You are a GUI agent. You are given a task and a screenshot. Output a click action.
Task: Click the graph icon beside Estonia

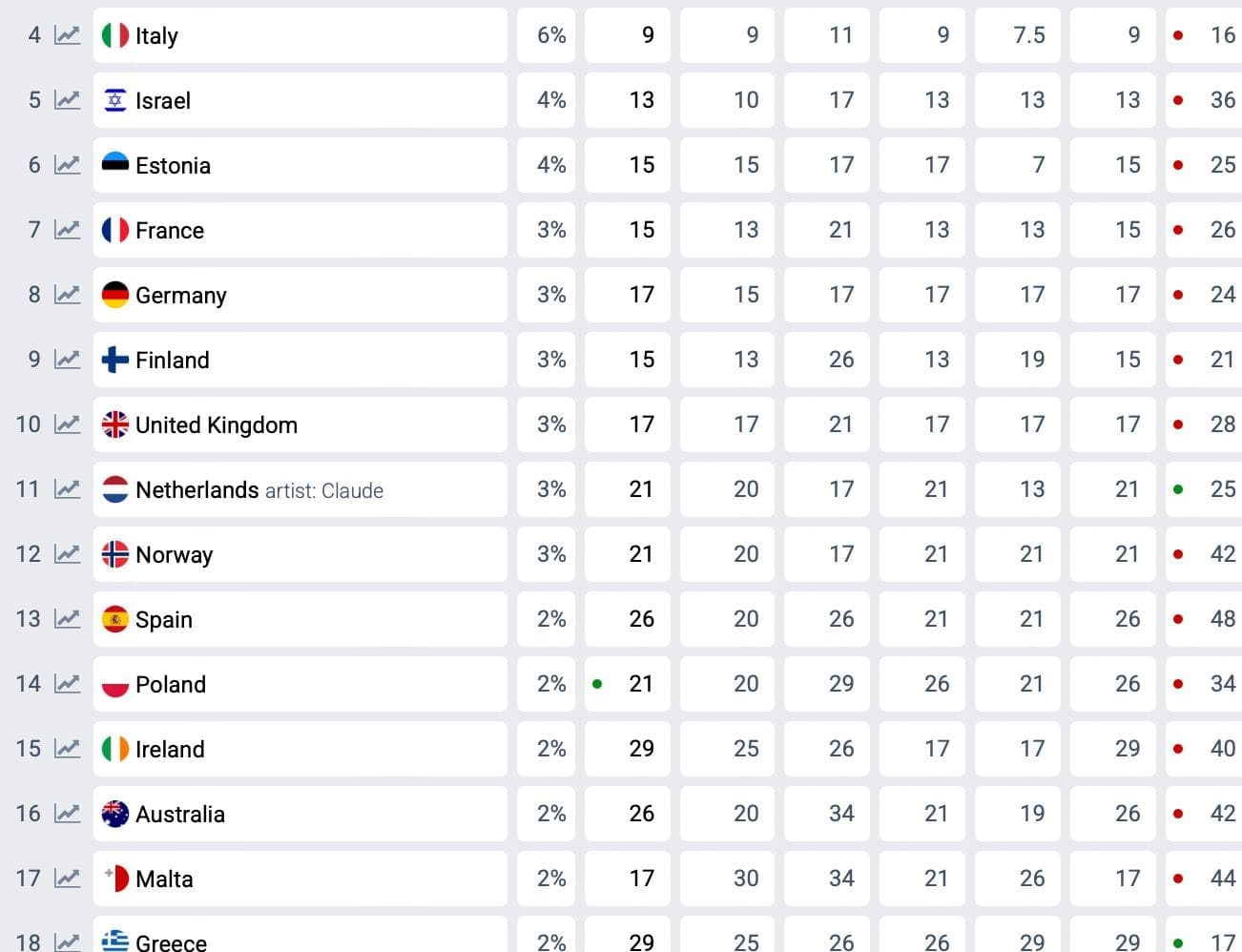point(67,165)
